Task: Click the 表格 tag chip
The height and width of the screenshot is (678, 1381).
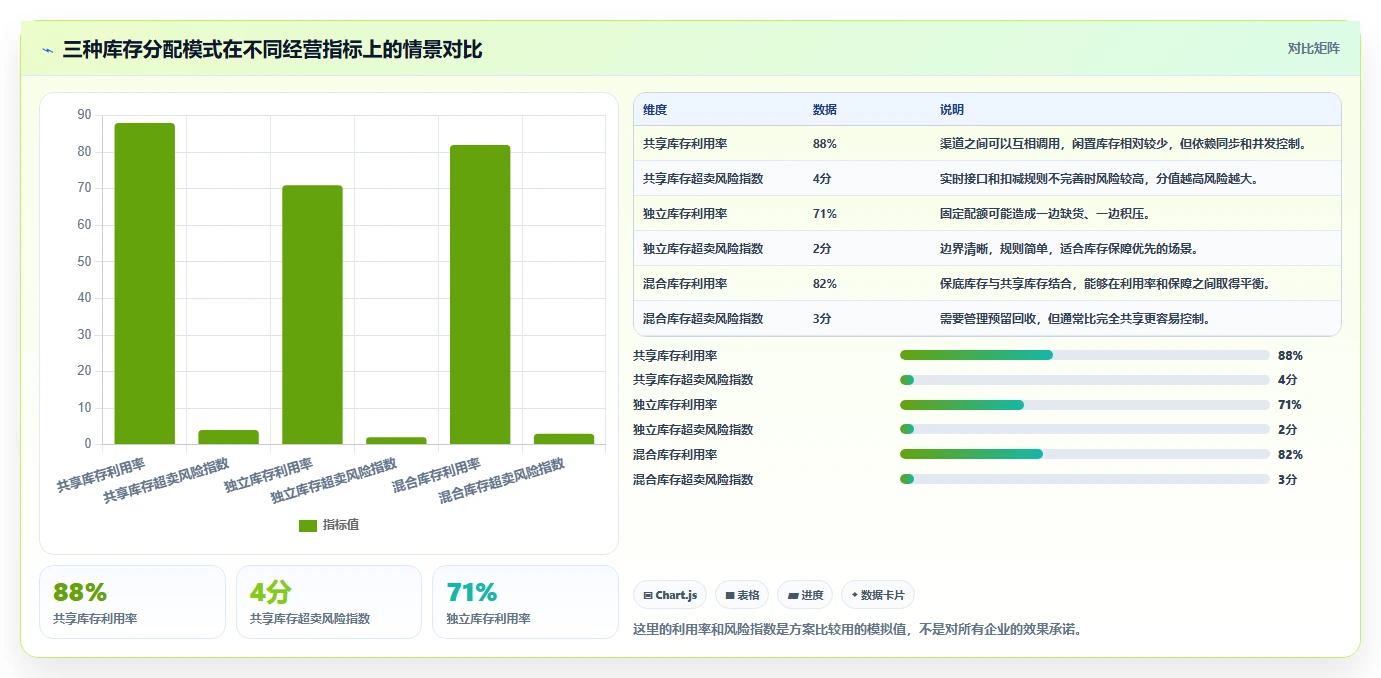Action: click(x=742, y=595)
